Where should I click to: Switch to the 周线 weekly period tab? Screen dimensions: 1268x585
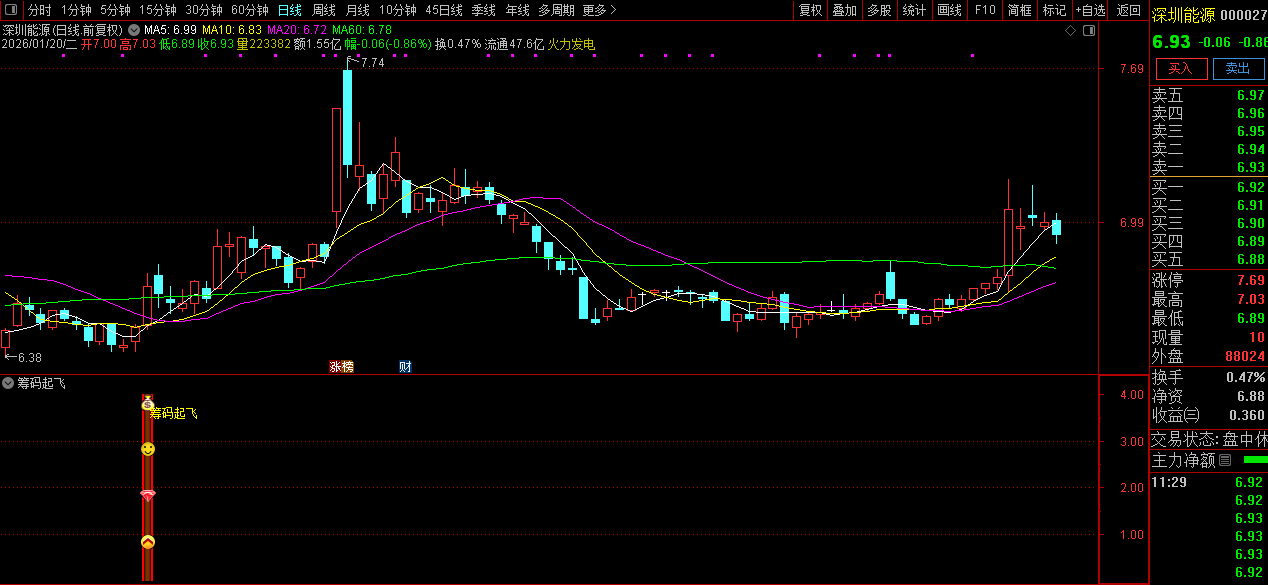coord(324,10)
